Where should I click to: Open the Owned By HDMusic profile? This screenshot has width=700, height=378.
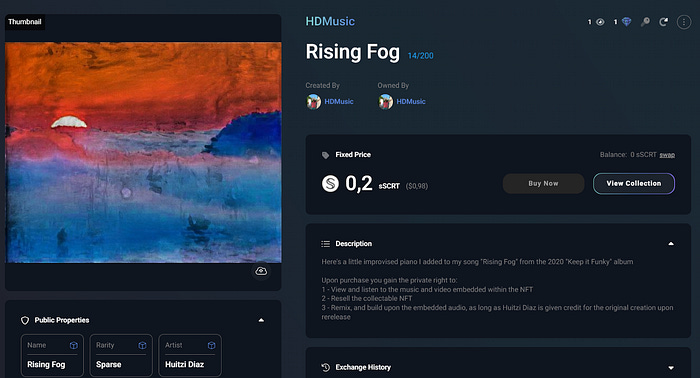[402, 102]
